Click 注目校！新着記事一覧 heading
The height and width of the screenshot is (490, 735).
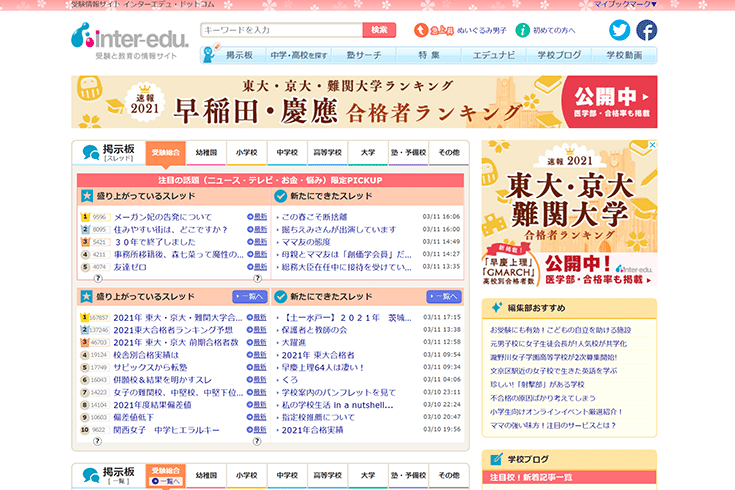[531, 477]
